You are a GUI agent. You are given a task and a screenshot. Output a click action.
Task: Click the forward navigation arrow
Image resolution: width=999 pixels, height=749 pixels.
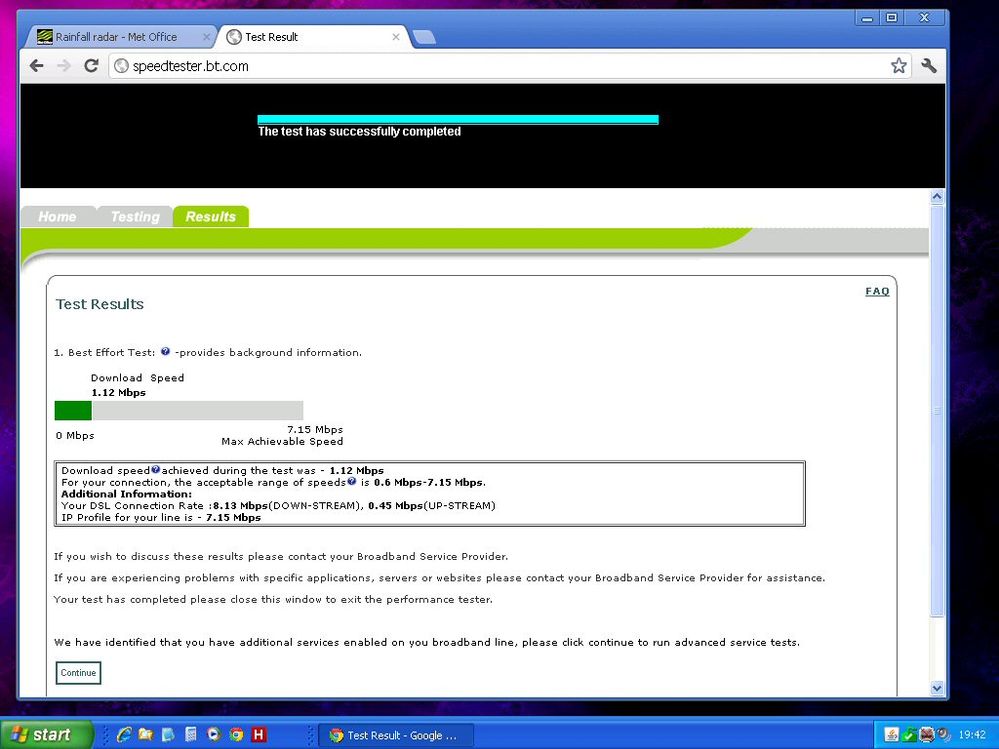[64, 66]
